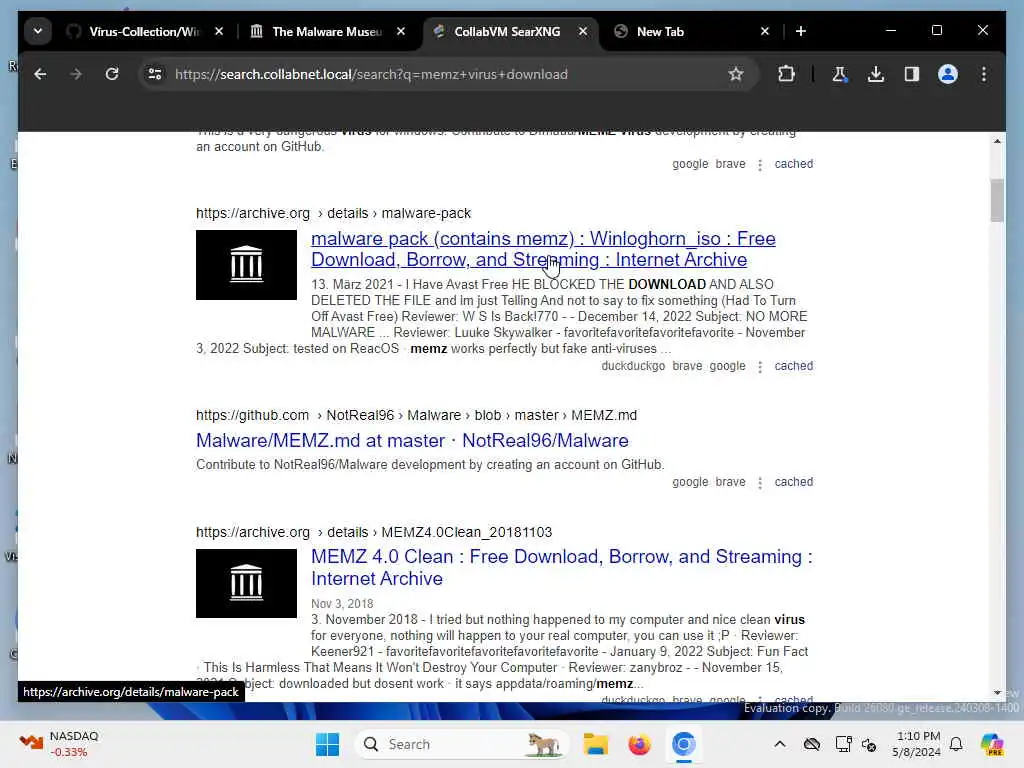Screen dimensions: 1024x768
Task: Open the Chrome profile avatar
Action: pyautogui.click(x=948, y=74)
